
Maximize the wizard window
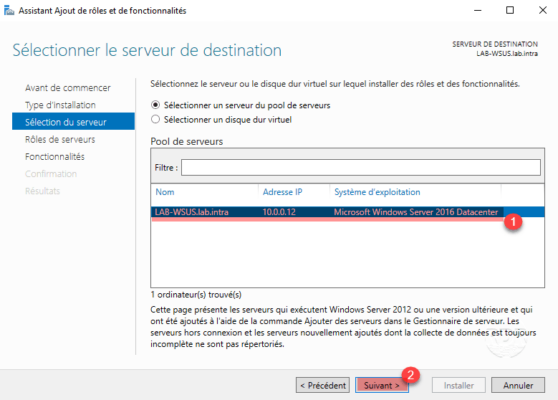pos(510,10)
